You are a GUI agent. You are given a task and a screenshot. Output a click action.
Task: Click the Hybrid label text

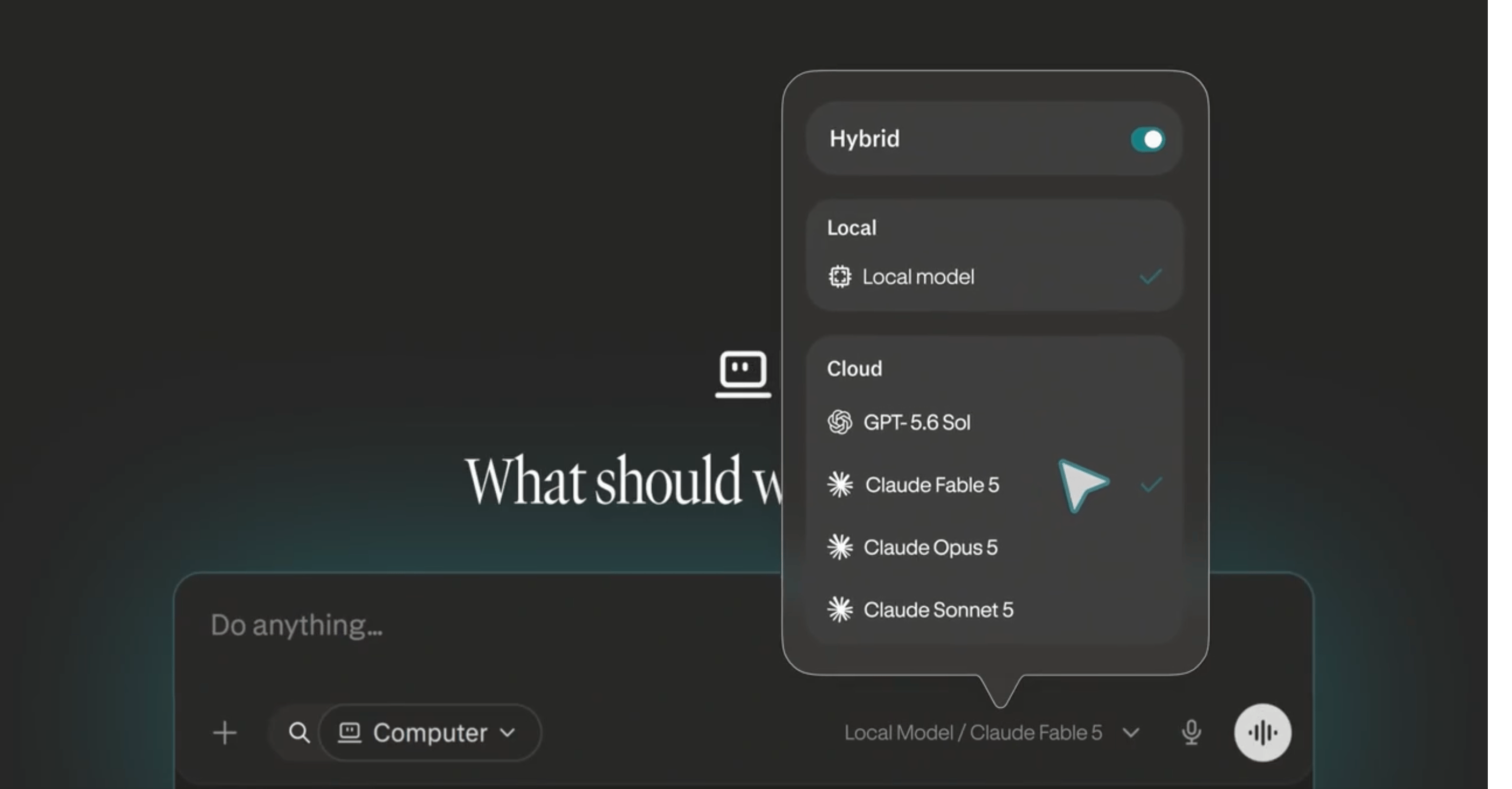864,139
